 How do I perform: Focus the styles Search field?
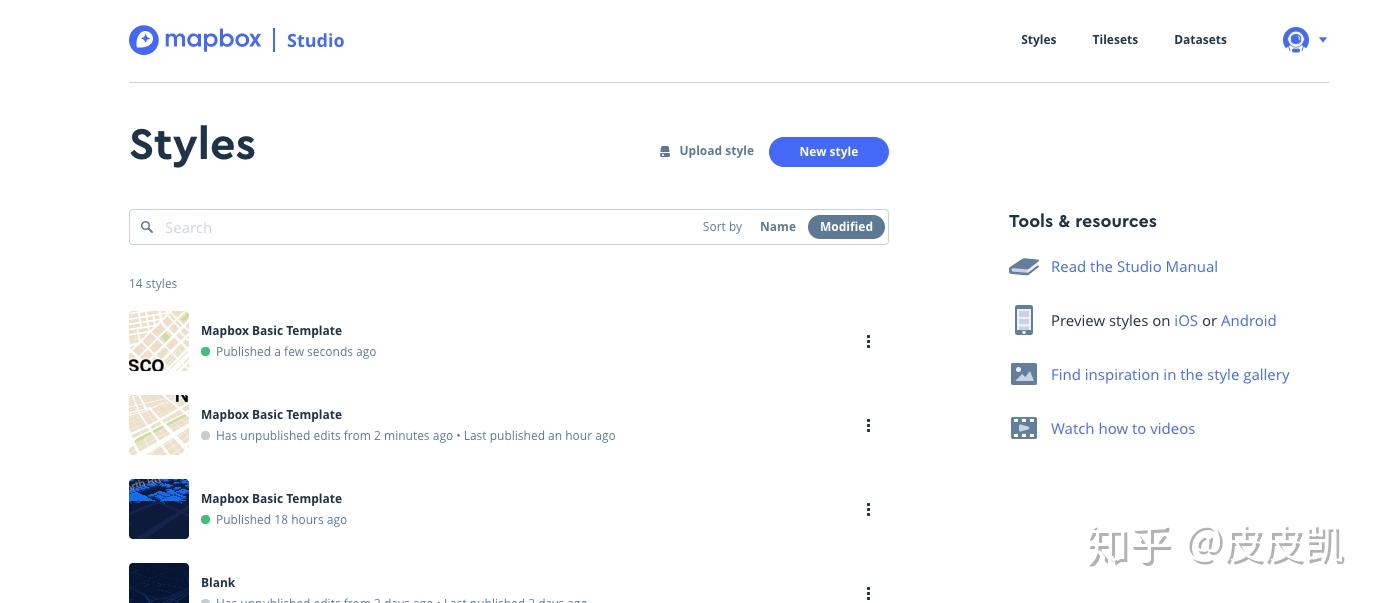[420, 227]
